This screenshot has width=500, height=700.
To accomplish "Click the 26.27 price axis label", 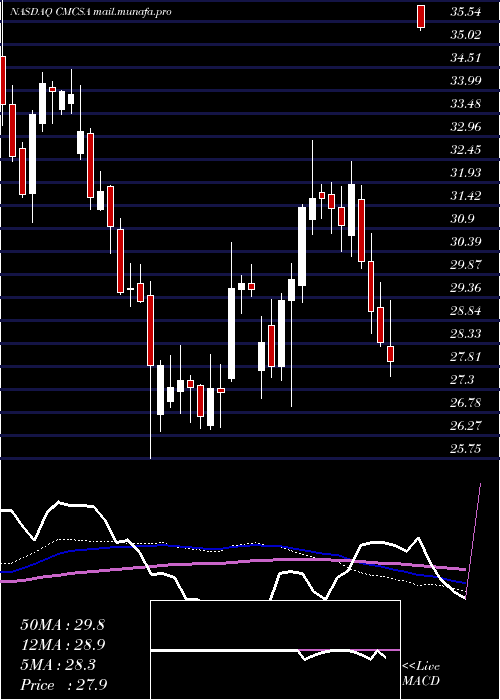I will (x=465, y=425).
